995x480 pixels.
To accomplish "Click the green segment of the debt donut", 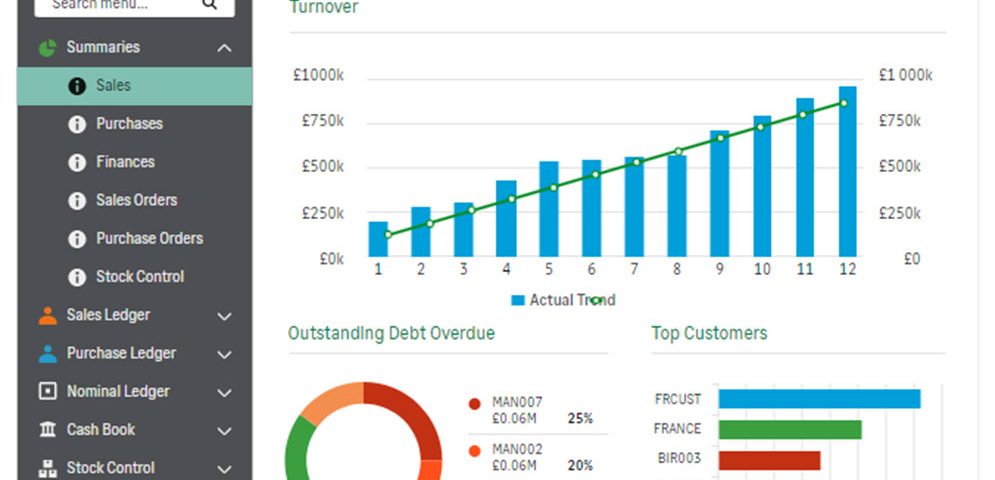I will click(x=297, y=448).
